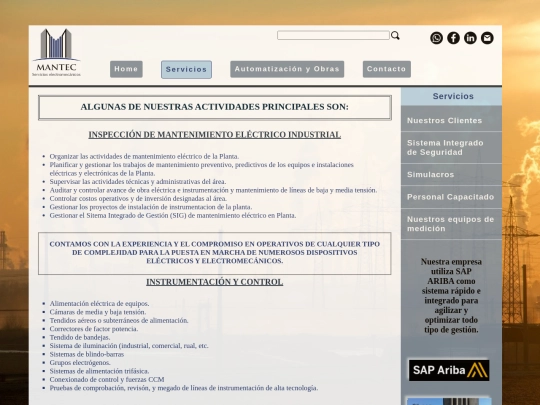Open Nuestros equipos de medición link
The height and width of the screenshot is (405, 540).
point(451,224)
